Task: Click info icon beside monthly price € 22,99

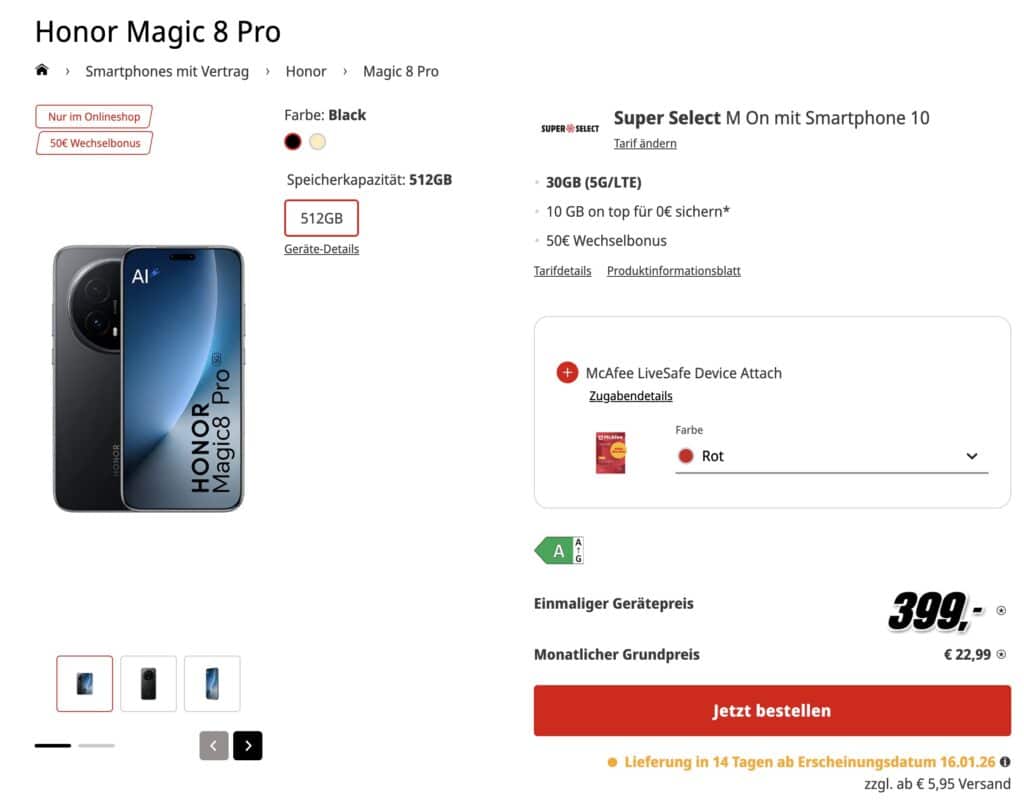Action: 1001,655
